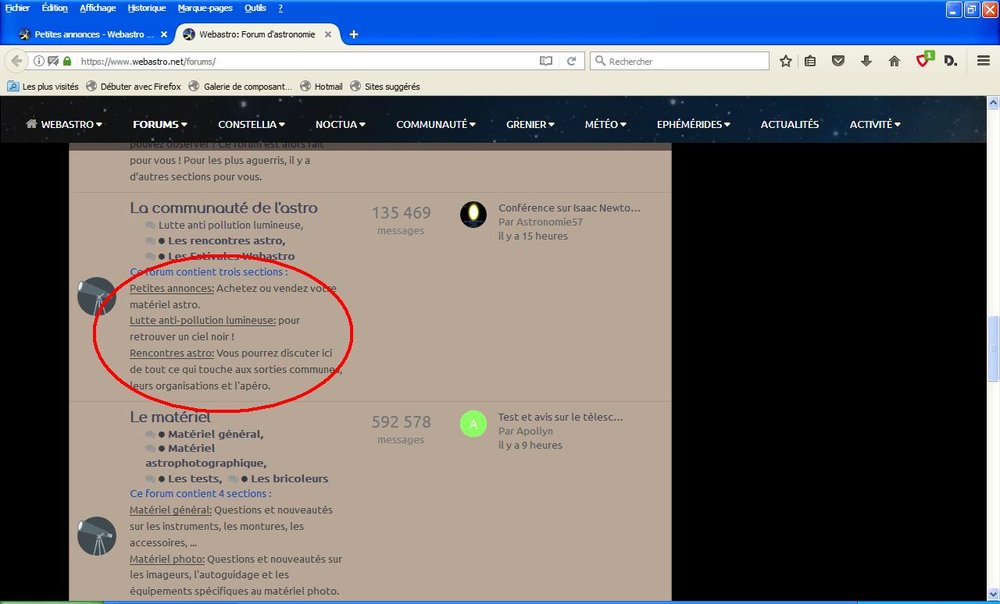Screen dimensions: 1000x604
Task: Open the Test et avis sur le télesc... topic
Action: [x=561, y=417]
